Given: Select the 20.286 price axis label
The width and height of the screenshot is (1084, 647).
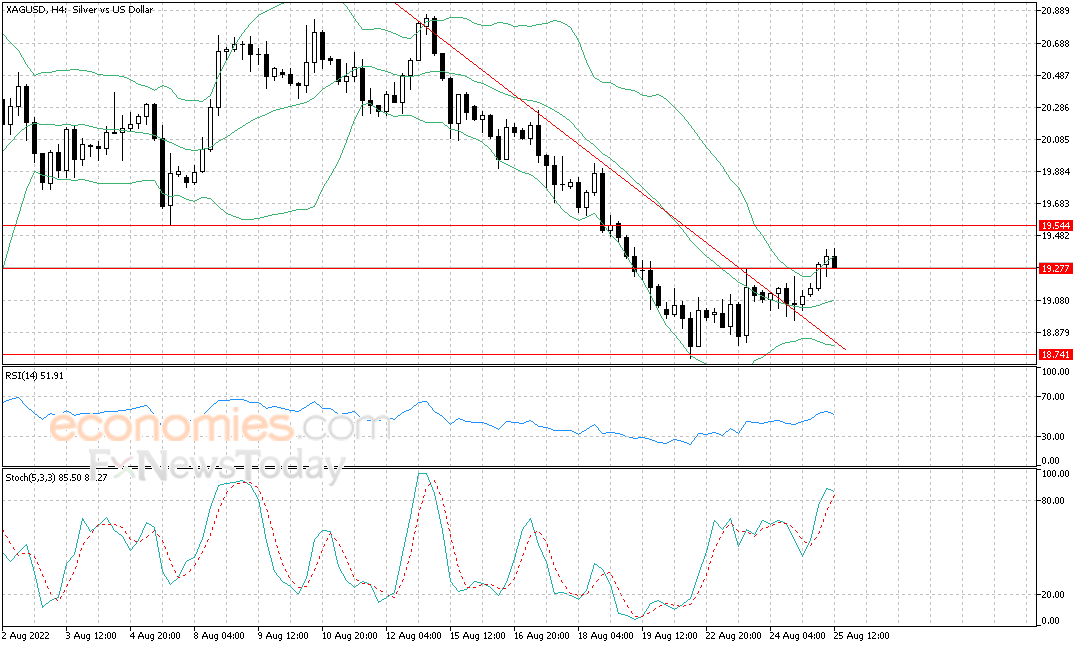Looking at the screenshot, I should pos(1056,108).
